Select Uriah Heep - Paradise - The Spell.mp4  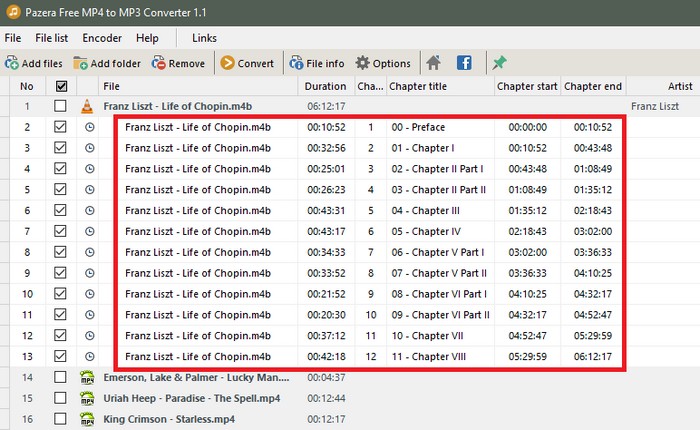point(192,398)
